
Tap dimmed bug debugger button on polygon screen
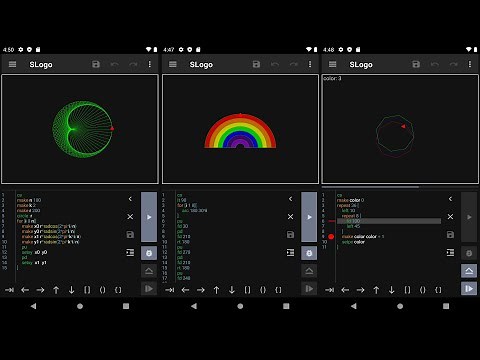tap(469, 253)
